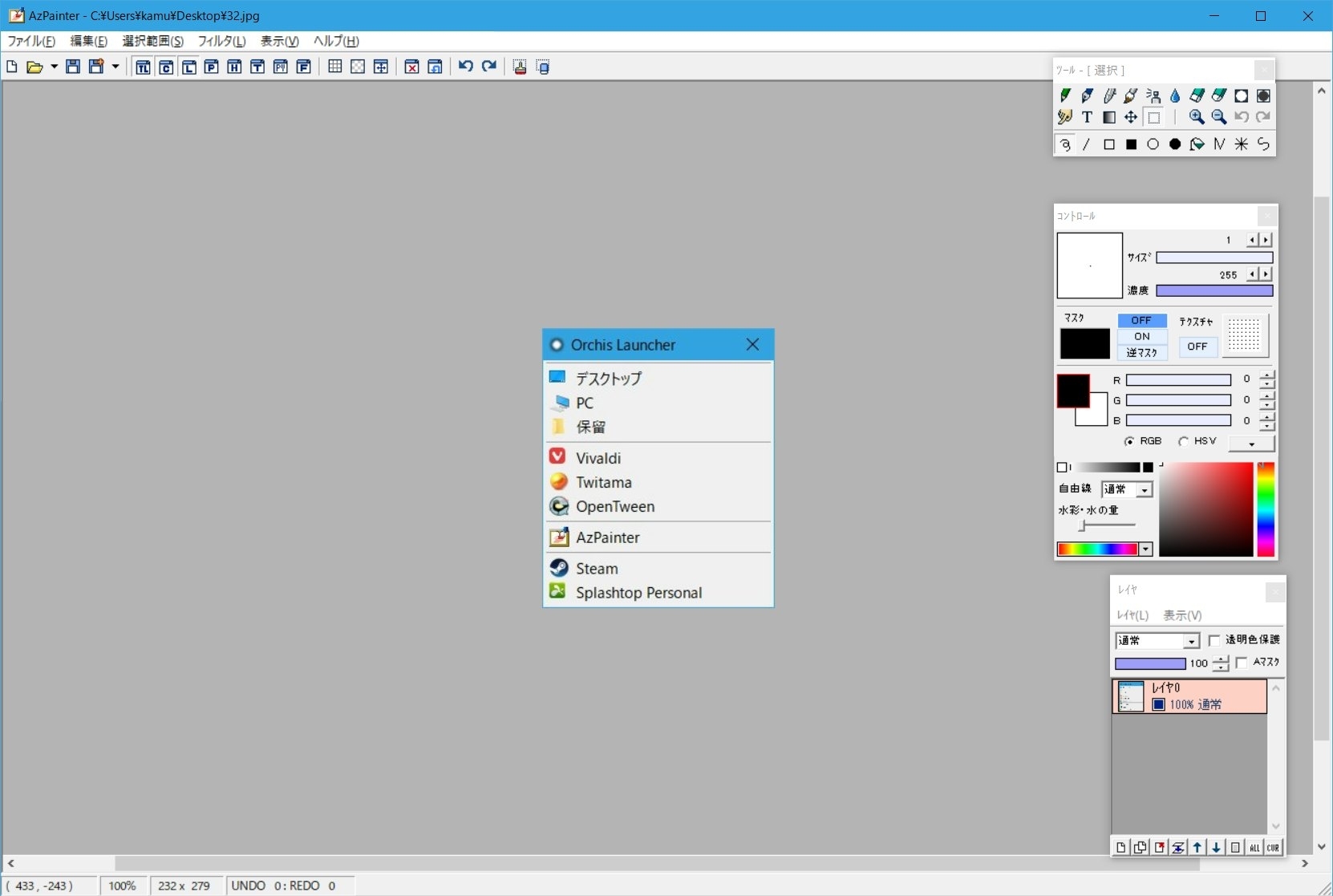
Task: Click the ALL button in layer panel
Action: click(x=1255, y=847)
